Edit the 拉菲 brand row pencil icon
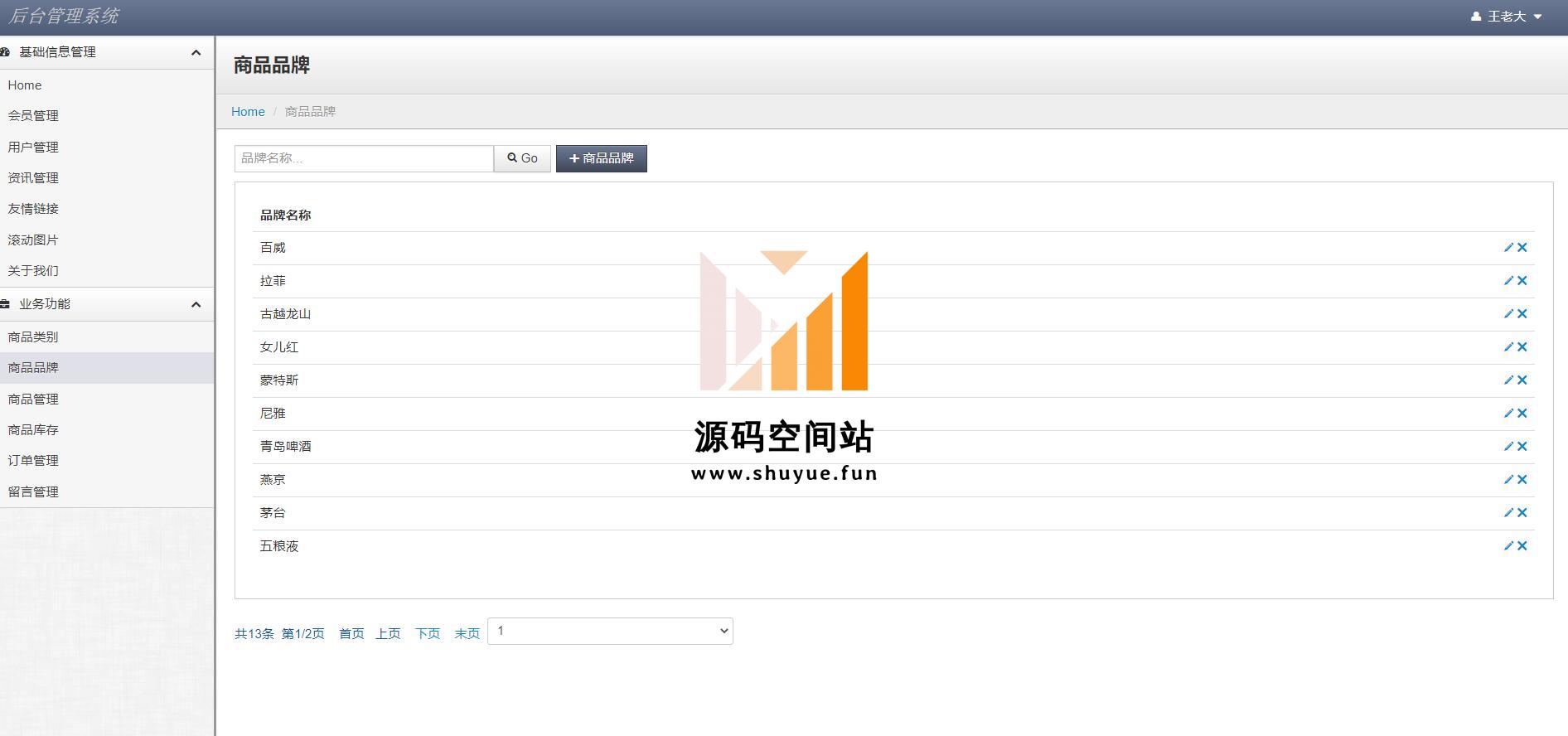This screenshot has width=1568, height=736. [x=1508, y=281]
